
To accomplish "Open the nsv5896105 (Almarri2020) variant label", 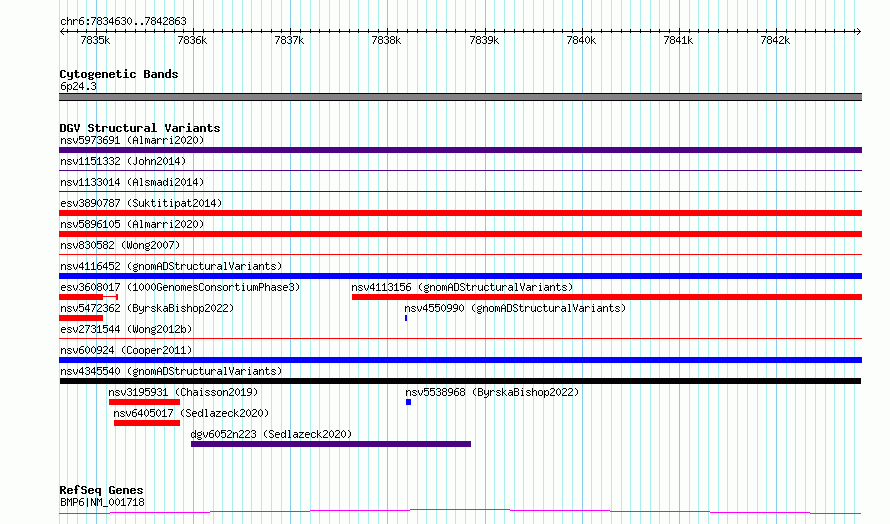I will 132,224.
